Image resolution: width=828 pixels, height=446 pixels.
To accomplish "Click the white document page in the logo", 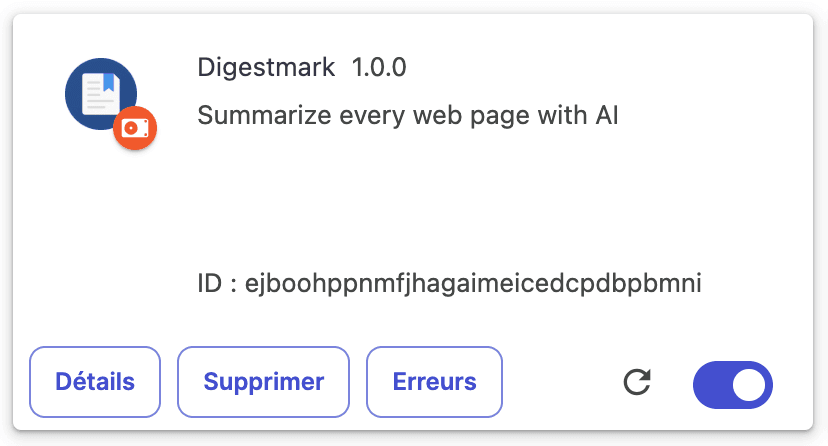I will tap(100, 94).
